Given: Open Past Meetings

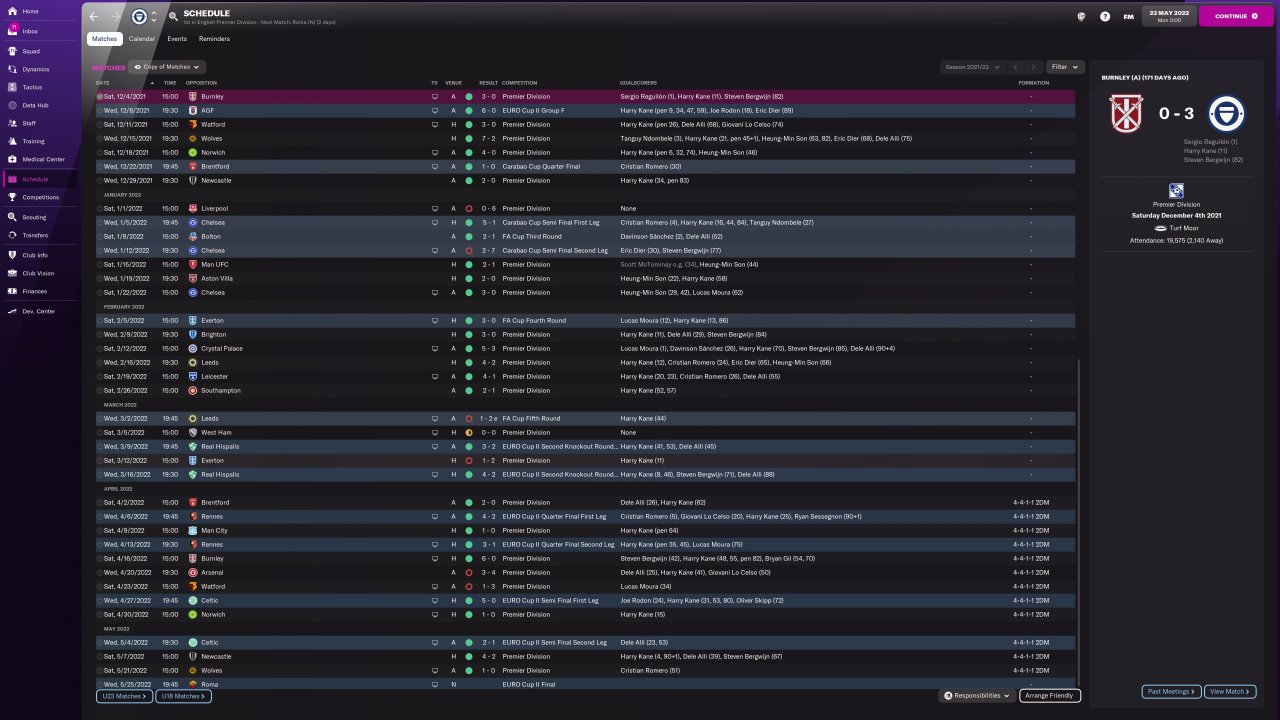Looking at the screenshot, I should [x=1171, y=691].
